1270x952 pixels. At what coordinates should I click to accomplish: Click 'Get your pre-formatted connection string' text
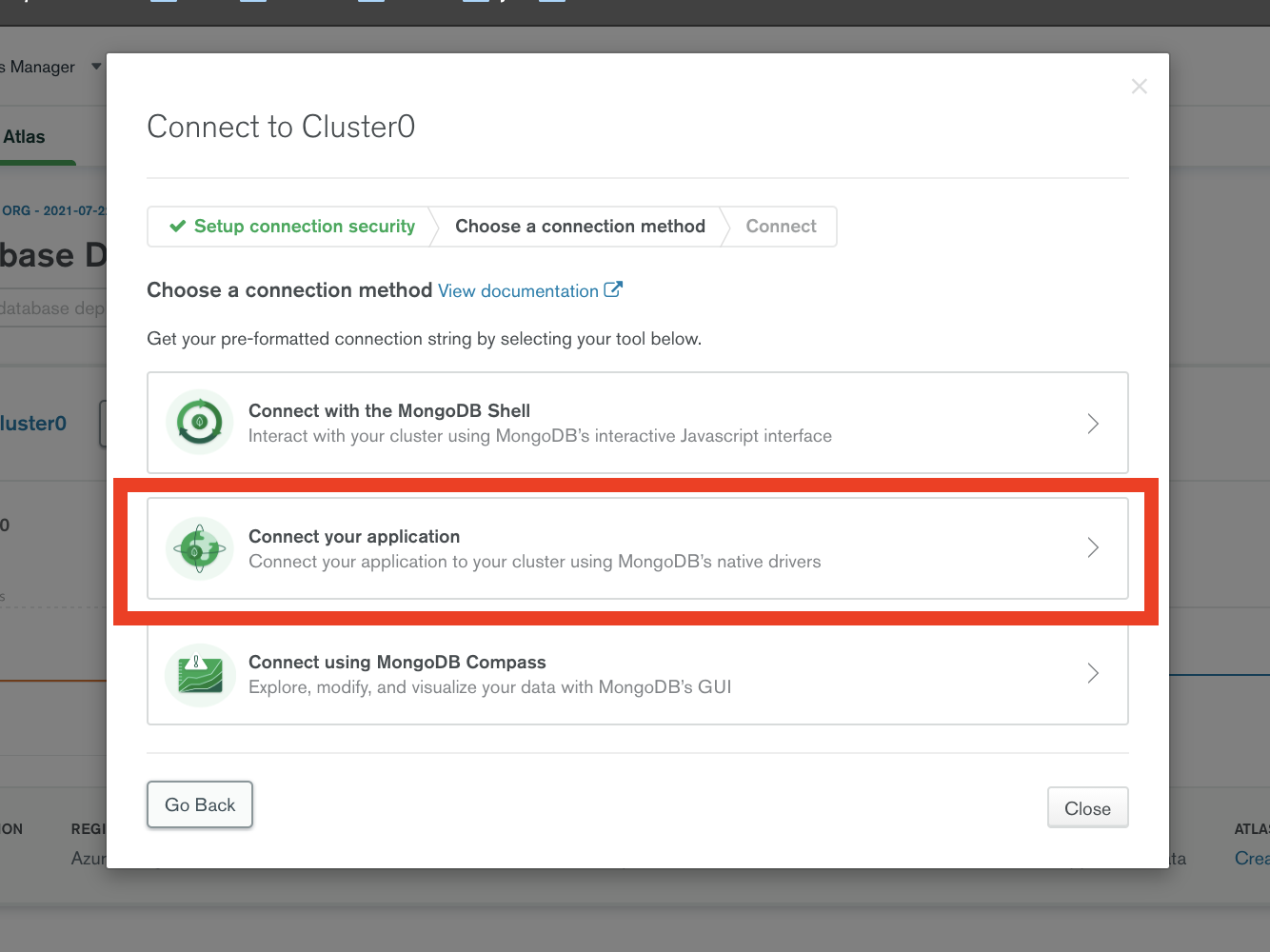[x=424, y=339]
